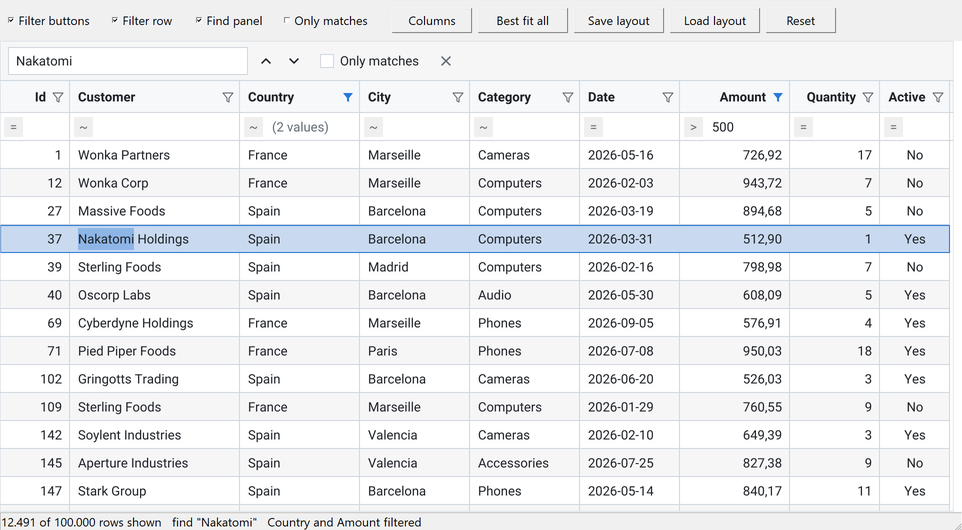962x530 pixels.
Task: Click the Accessories category cell
Action: coord(525,463)
